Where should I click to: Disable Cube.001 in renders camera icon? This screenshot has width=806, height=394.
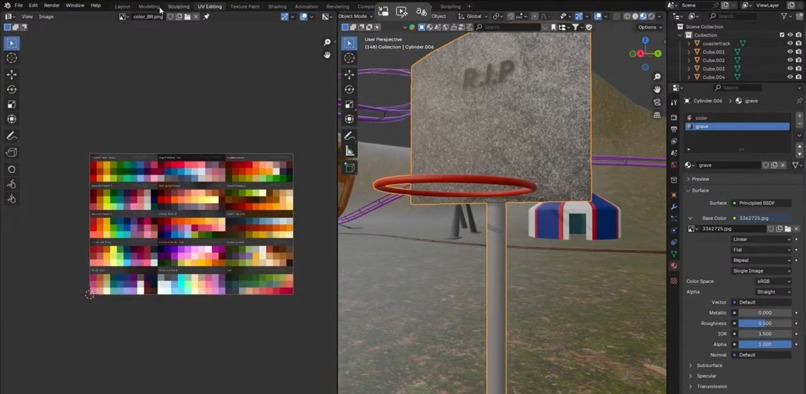(x=798, y=52)
